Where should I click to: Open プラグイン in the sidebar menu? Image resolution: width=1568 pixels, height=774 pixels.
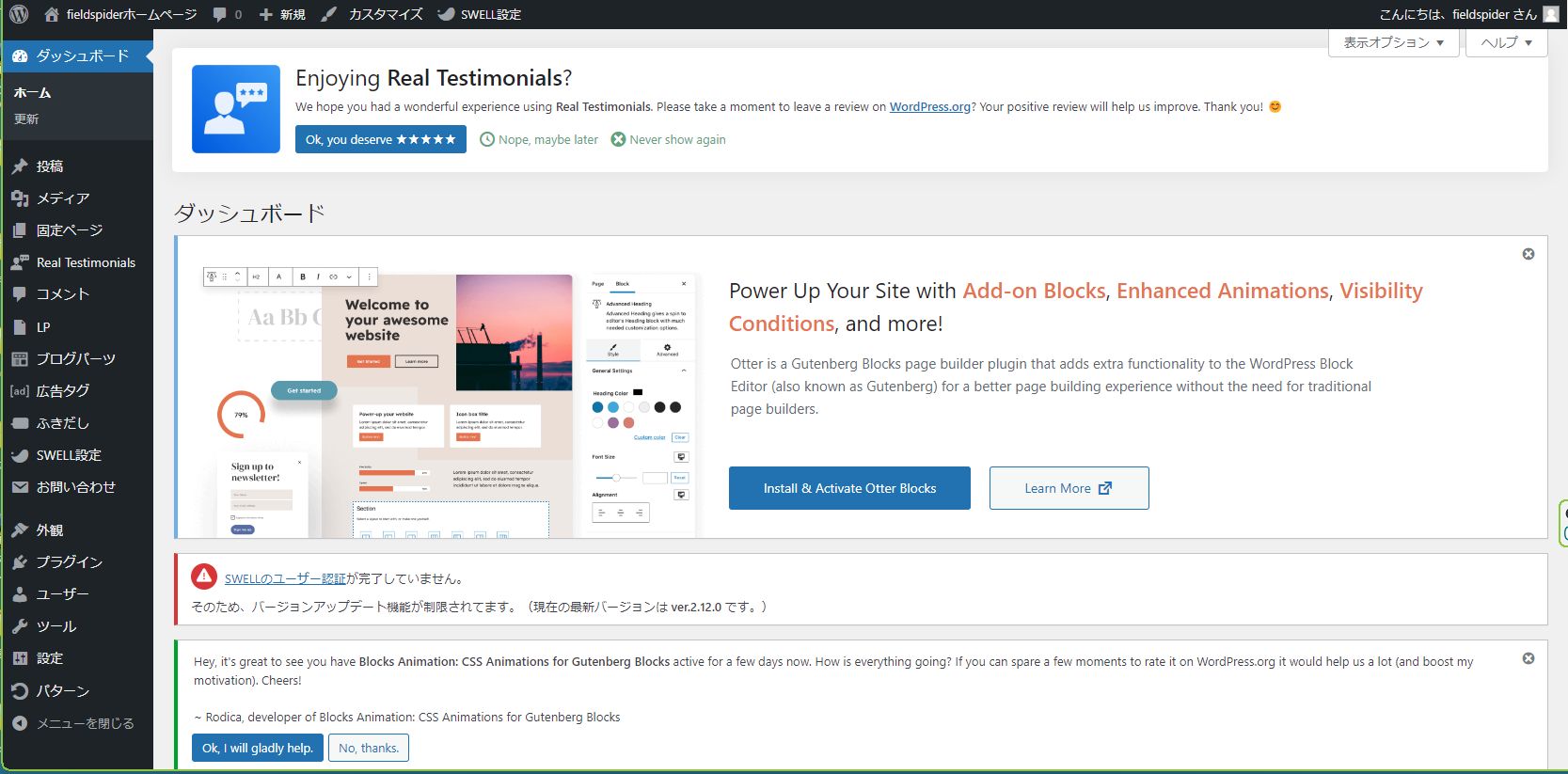[69, 561]
